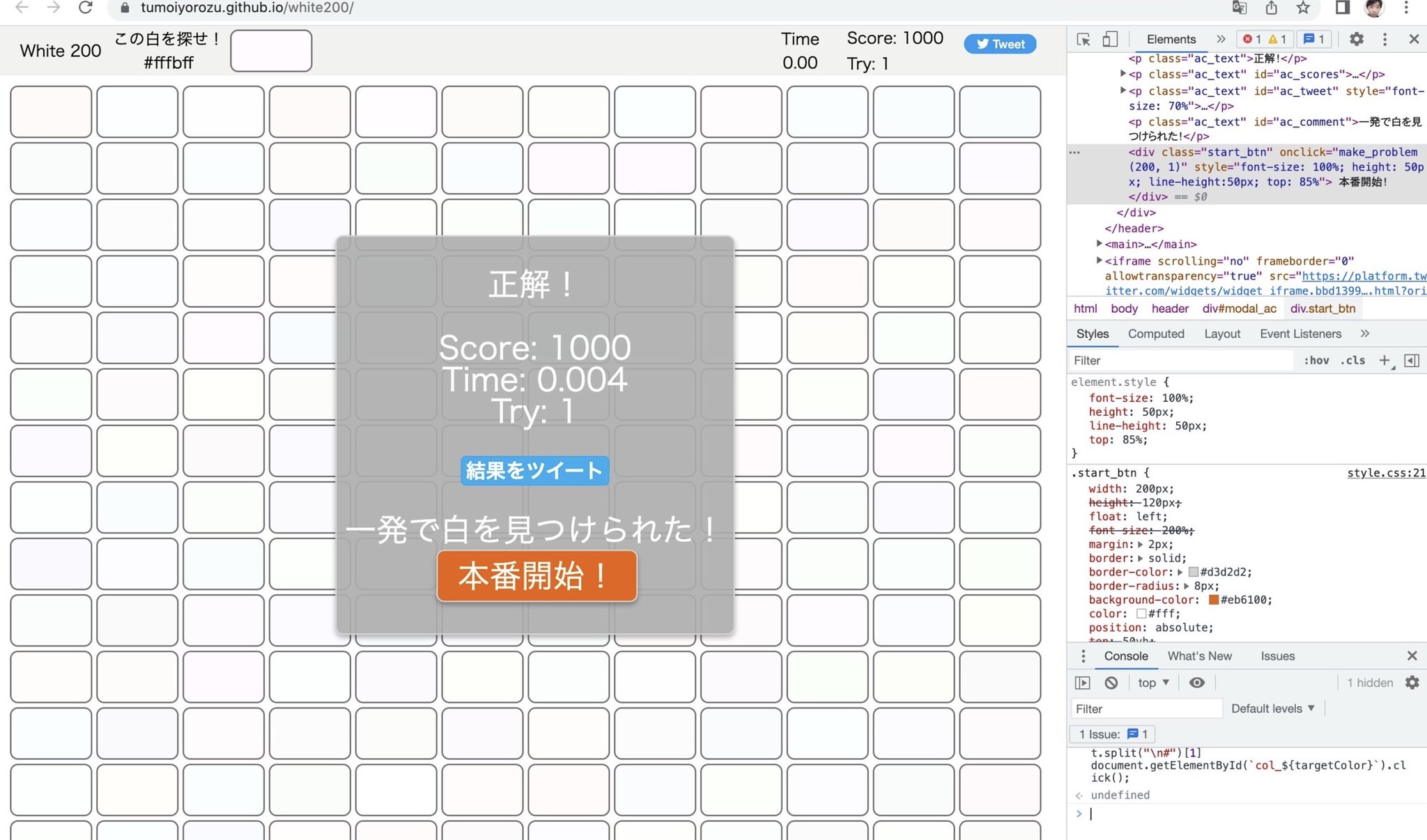The image size is (1427, 840).
Task: Open the Default levels dropdown
Action: pos(1272,708)
